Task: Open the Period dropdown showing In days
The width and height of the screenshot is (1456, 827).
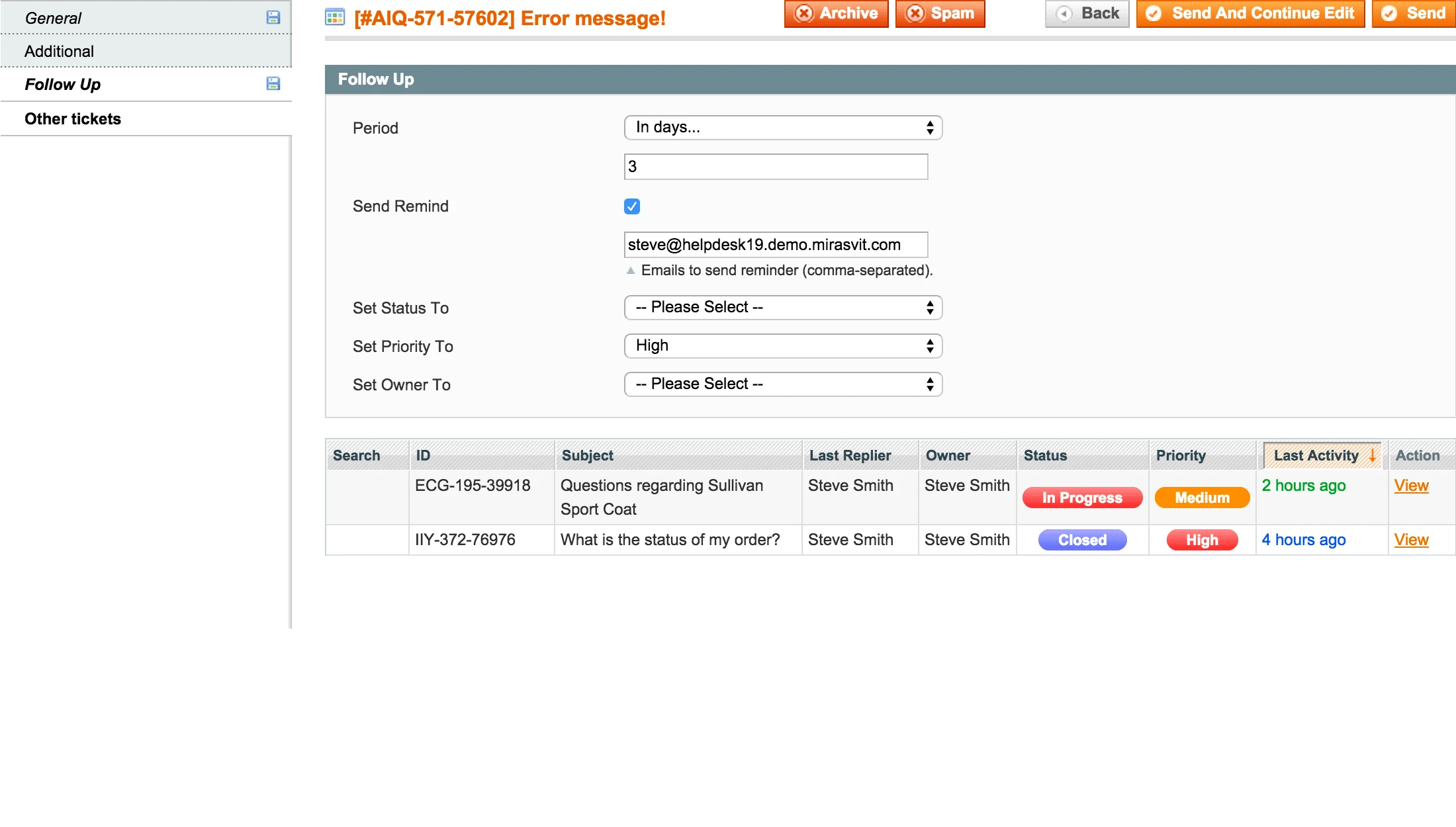Action: click(783, 127)
